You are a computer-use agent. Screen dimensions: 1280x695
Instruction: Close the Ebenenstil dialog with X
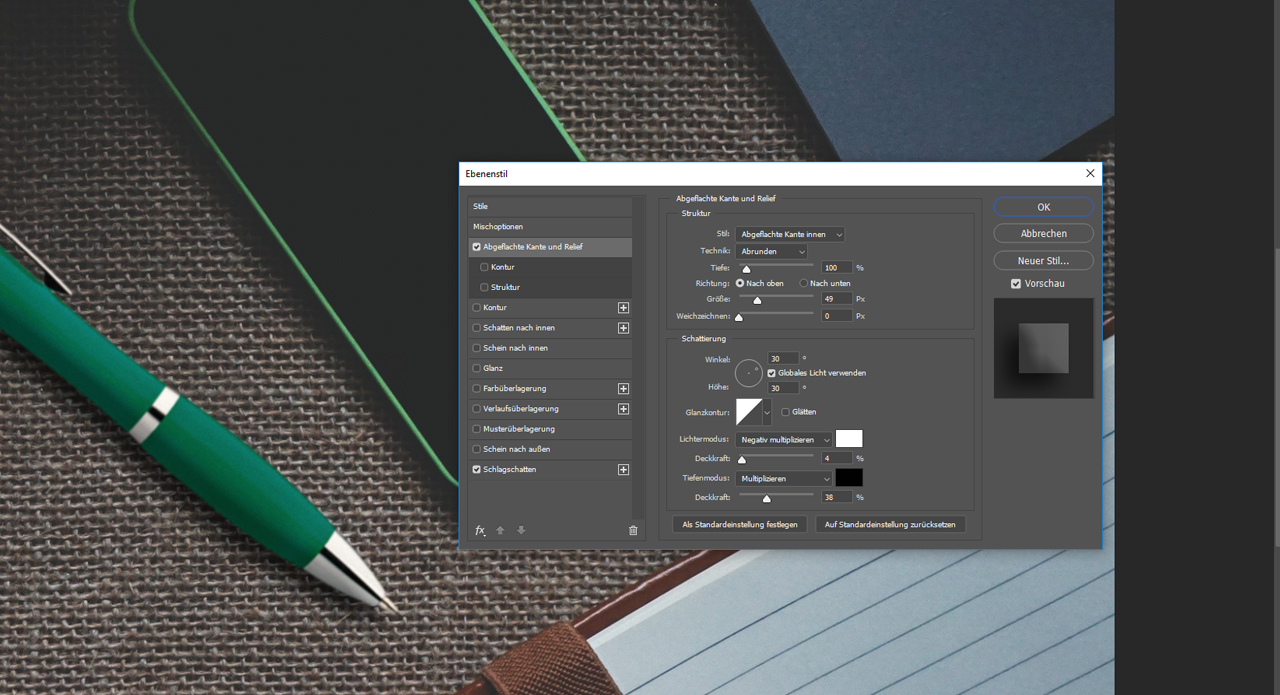pos(1090,173)
